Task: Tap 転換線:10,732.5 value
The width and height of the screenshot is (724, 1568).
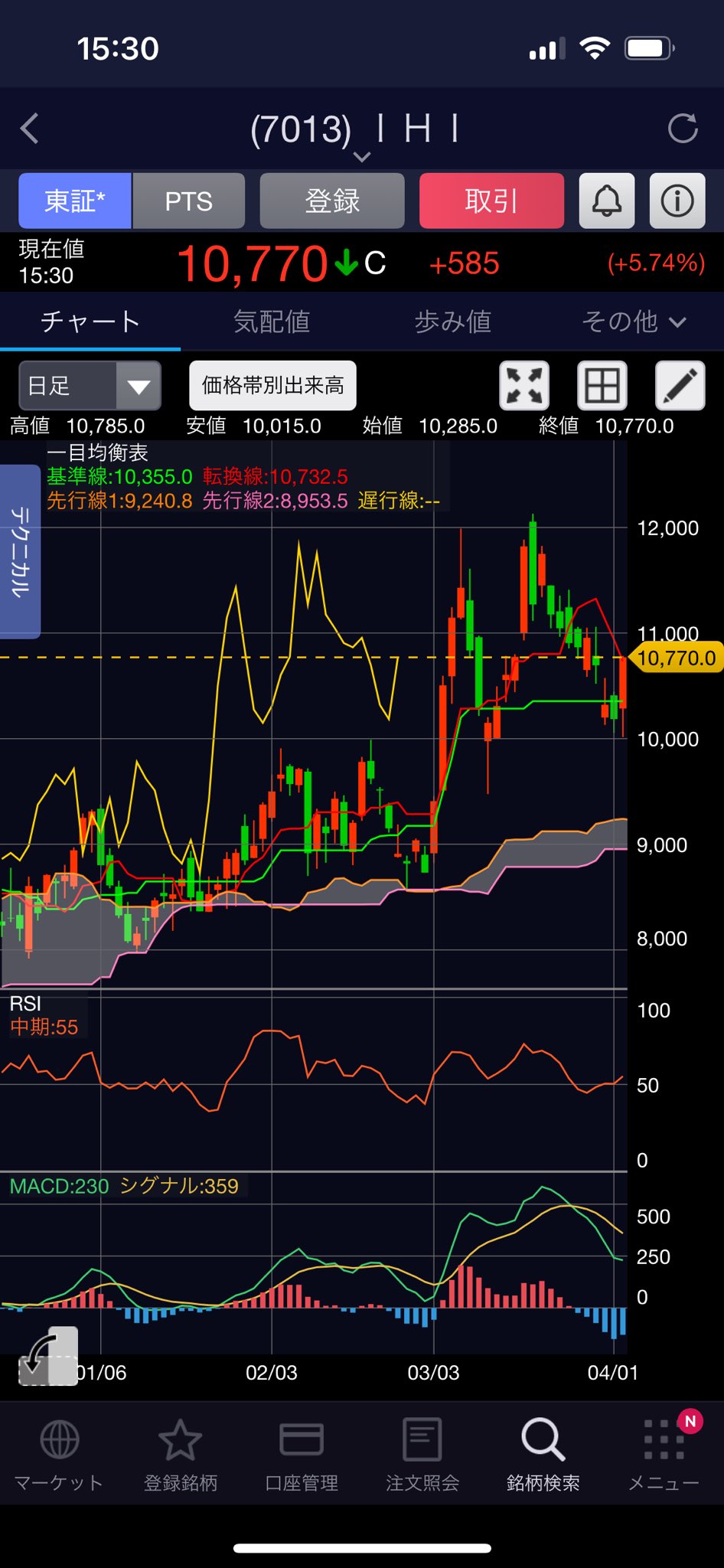Action: [x=276, y=476]
